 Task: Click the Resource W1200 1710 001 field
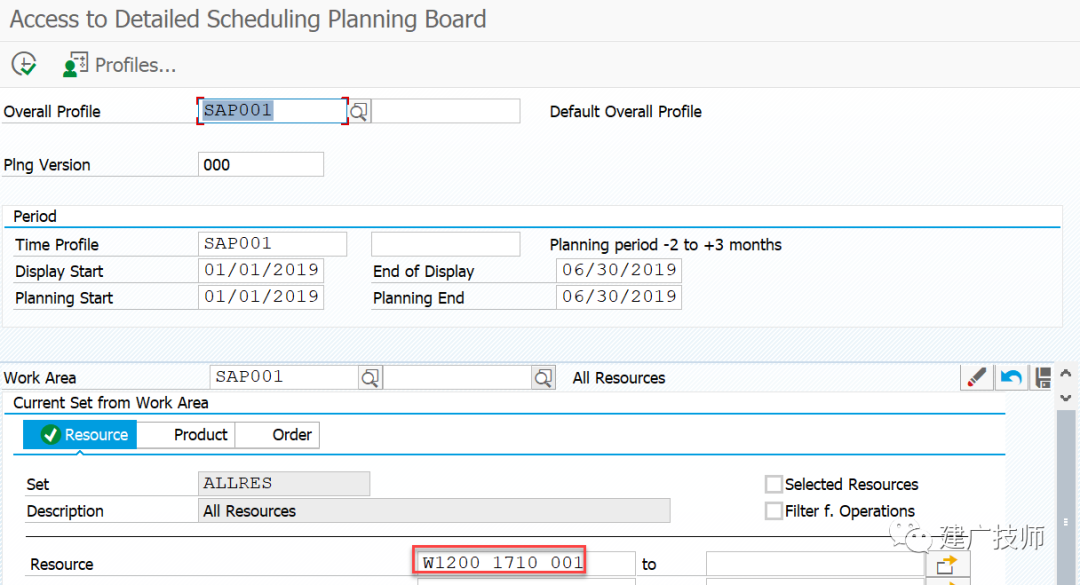tap(526, 563)
